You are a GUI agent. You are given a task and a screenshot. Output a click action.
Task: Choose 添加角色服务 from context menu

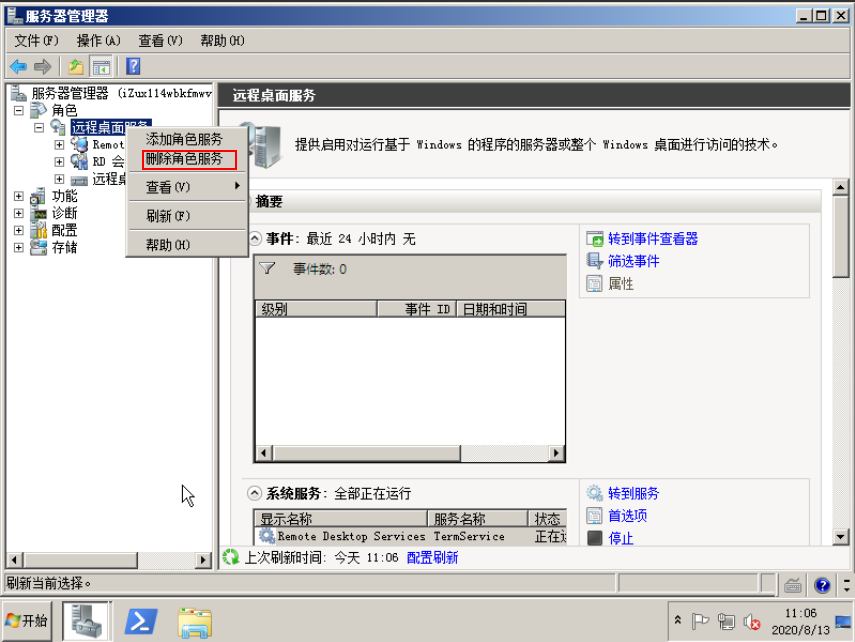(x=187, y=139)
